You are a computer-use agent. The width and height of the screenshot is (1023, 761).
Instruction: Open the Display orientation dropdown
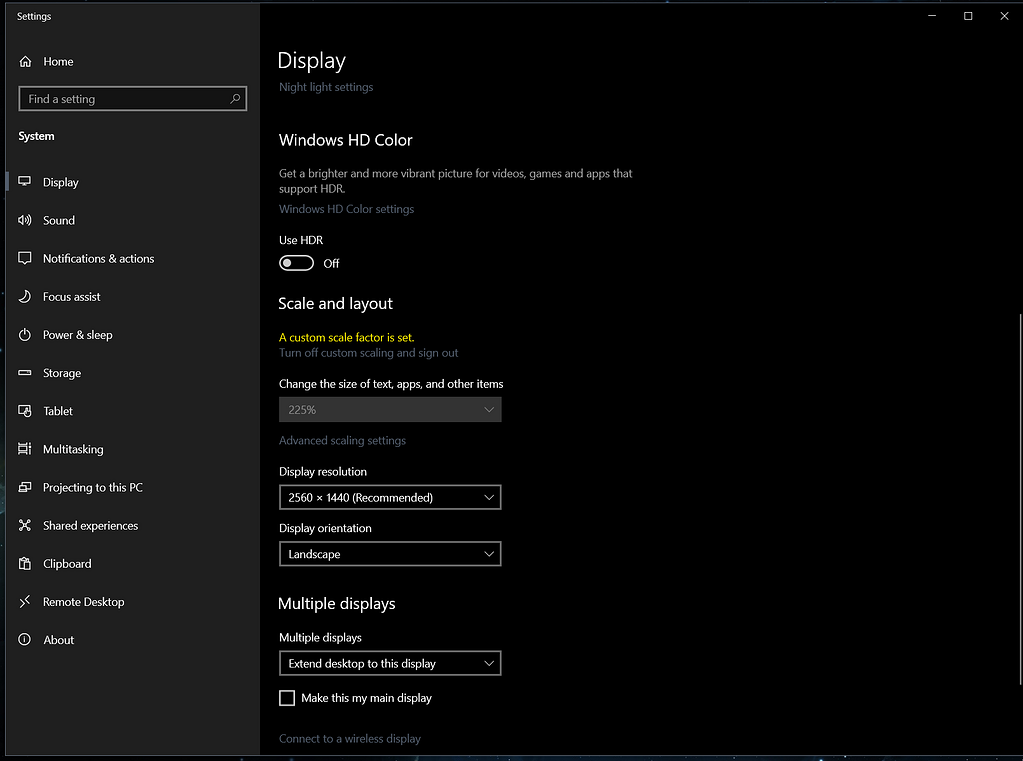tap(390, 553)
